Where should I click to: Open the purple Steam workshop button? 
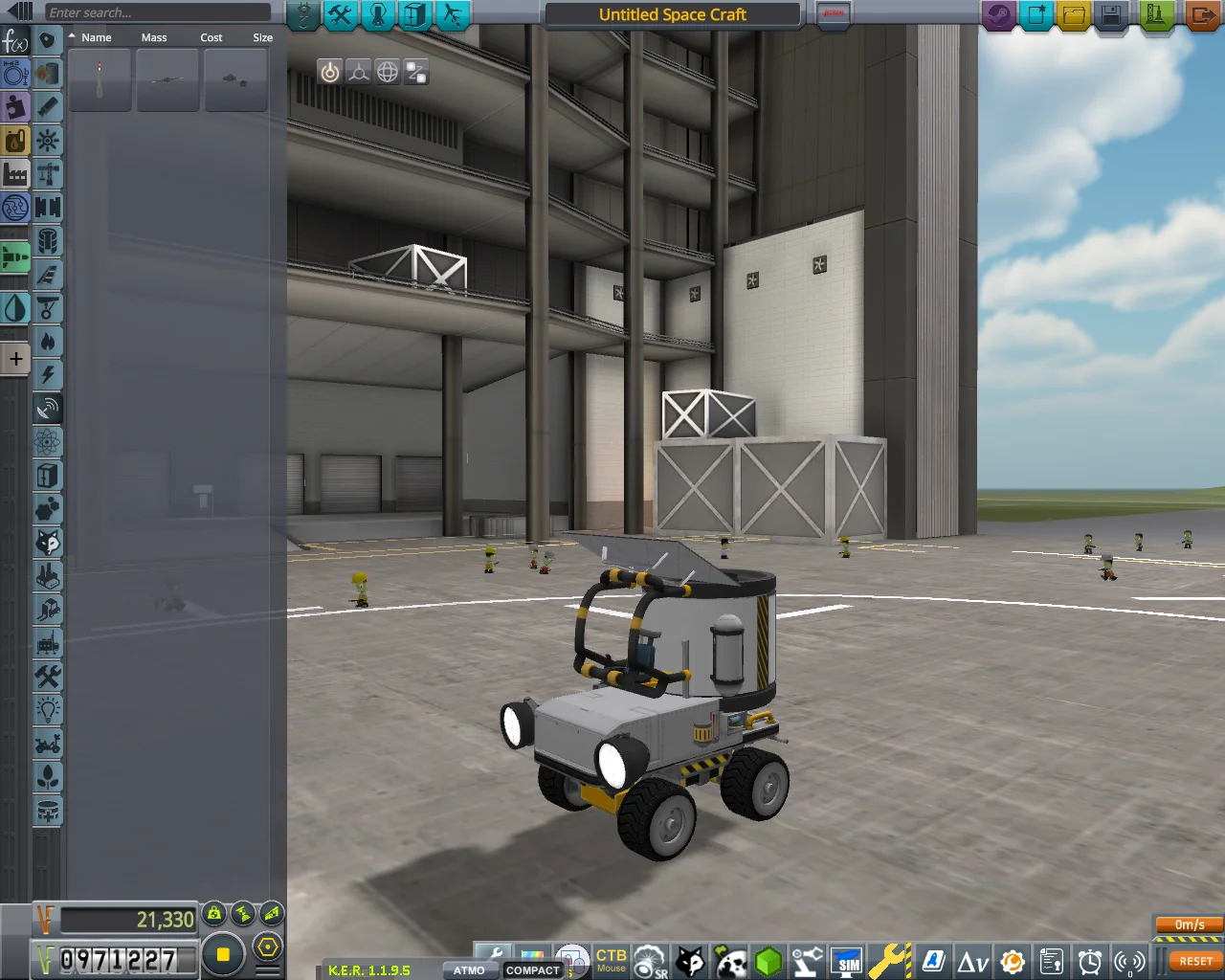998,15
